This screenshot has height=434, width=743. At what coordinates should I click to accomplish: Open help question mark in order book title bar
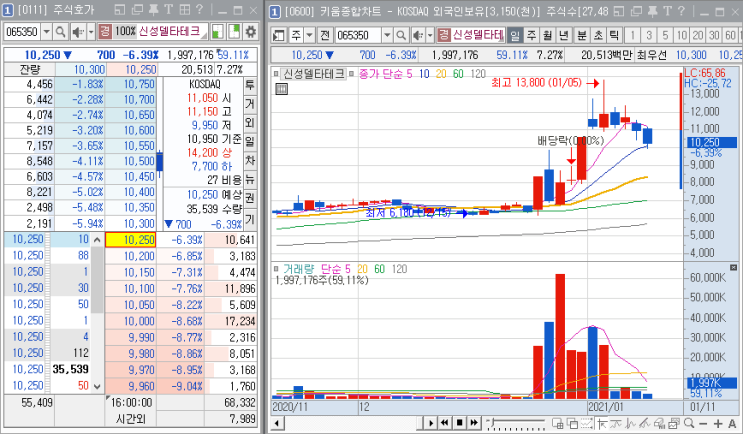coord(199,10)
